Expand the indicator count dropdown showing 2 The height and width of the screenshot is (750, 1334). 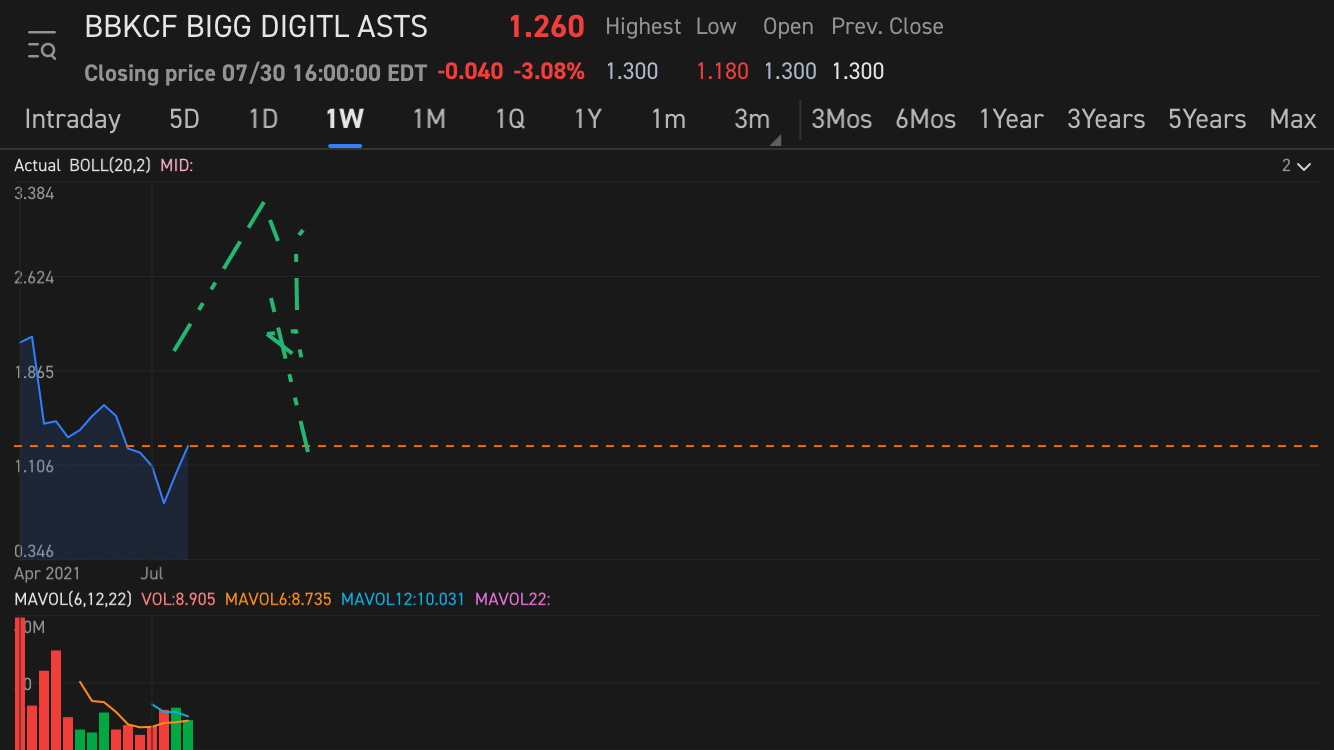[x=1296, y=166]
